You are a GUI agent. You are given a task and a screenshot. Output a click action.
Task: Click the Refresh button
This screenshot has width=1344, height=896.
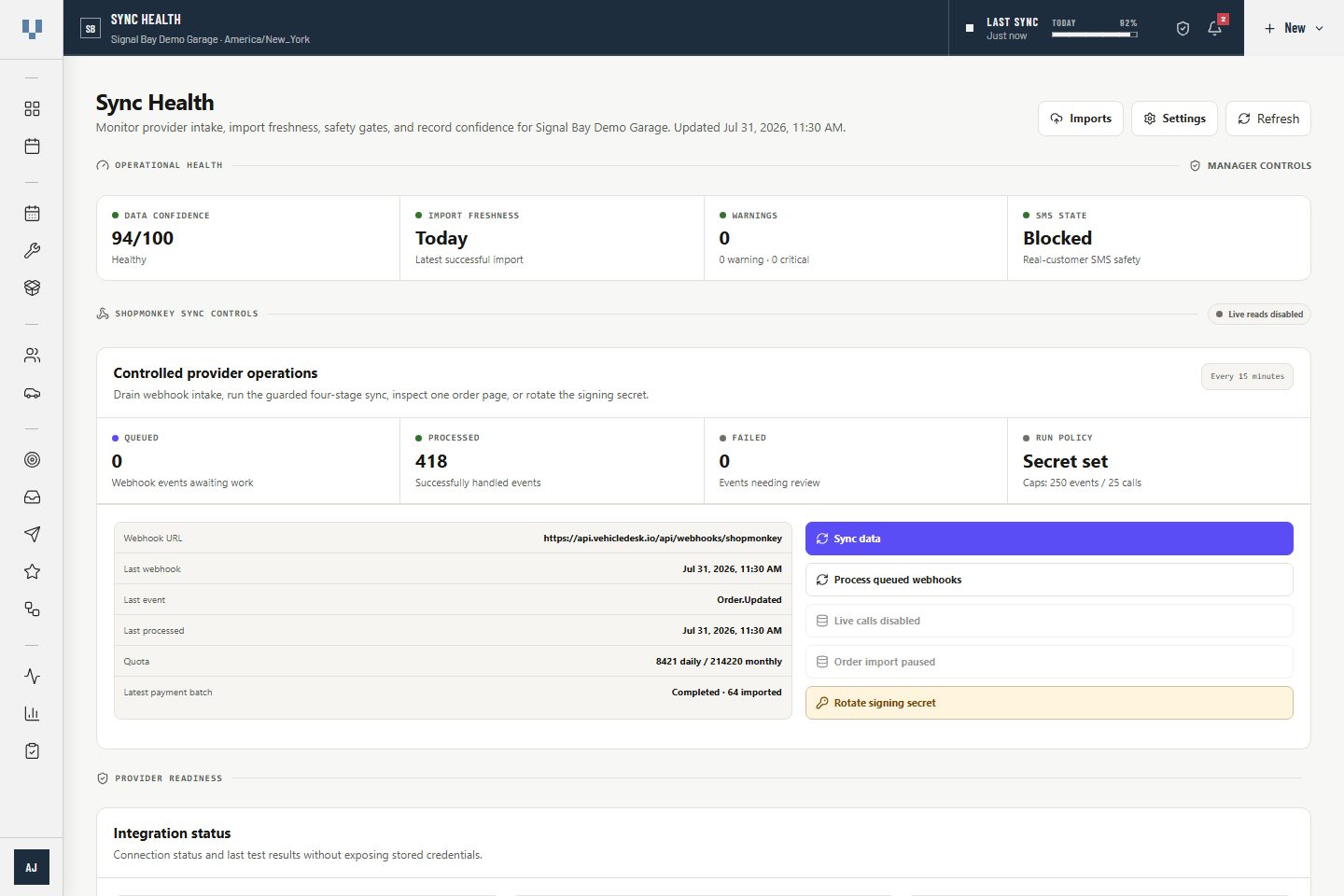tap(1268, 119)
